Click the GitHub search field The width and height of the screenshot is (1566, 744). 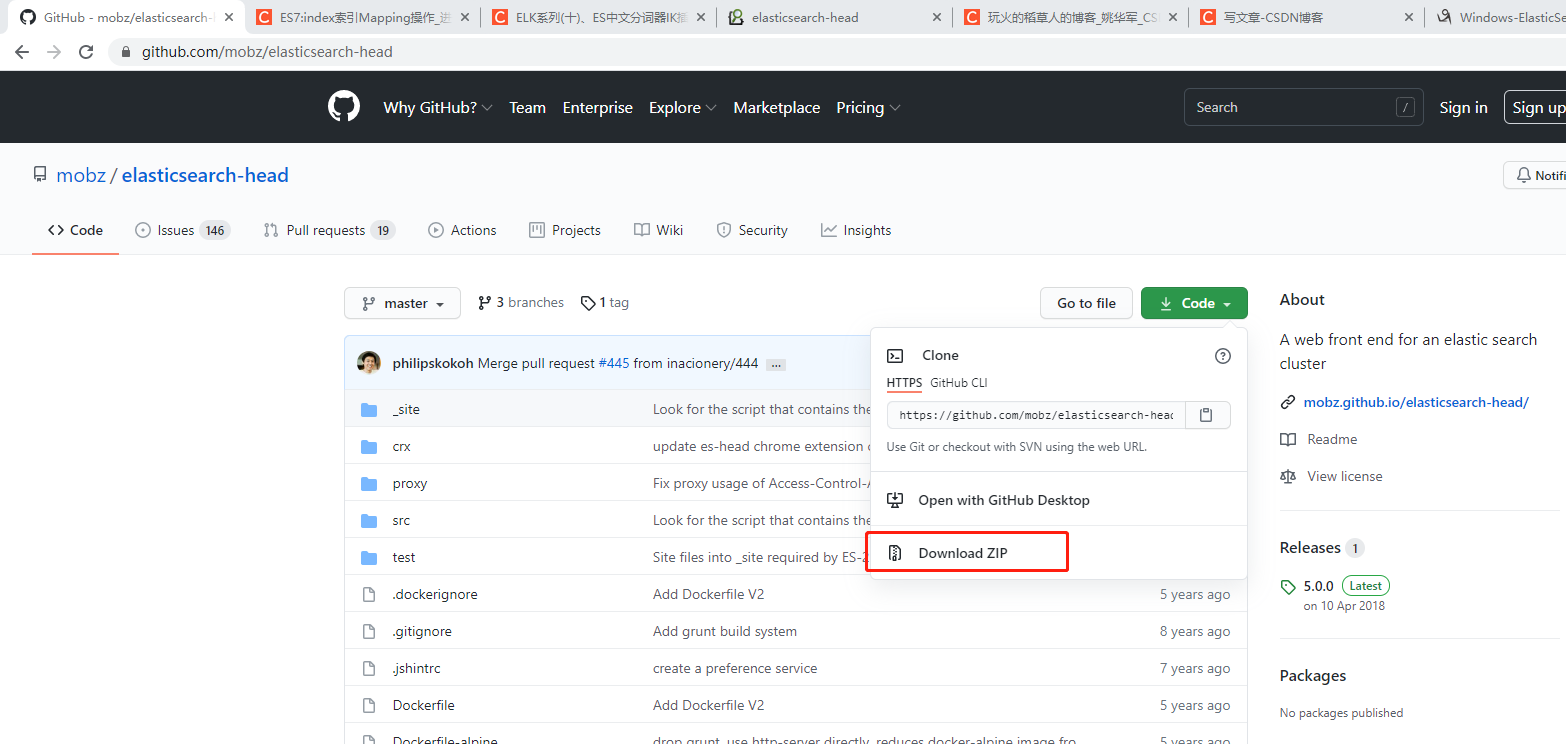(x=1304, y=107)
